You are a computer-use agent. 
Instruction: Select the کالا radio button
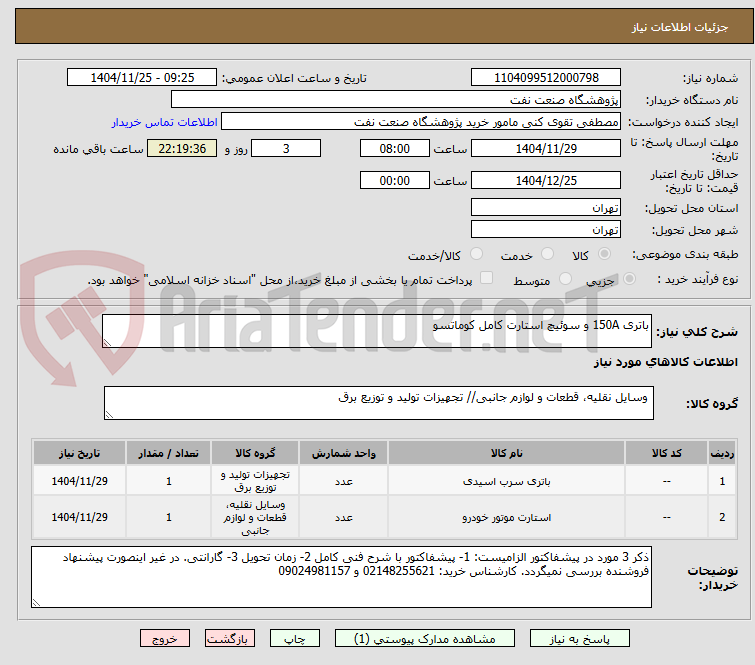pos(604,254)
